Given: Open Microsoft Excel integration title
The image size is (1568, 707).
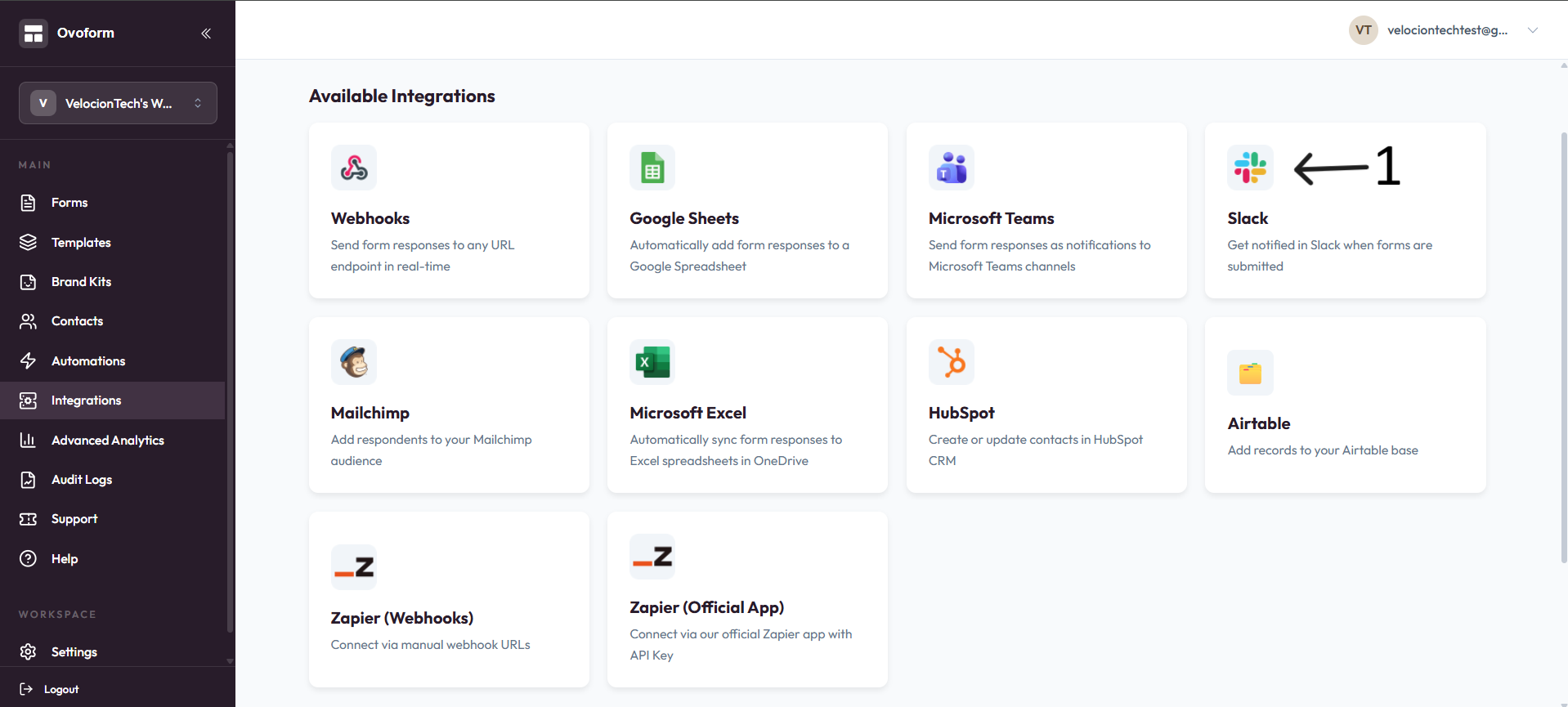Looking at the screenshot, I should (688, 413).
